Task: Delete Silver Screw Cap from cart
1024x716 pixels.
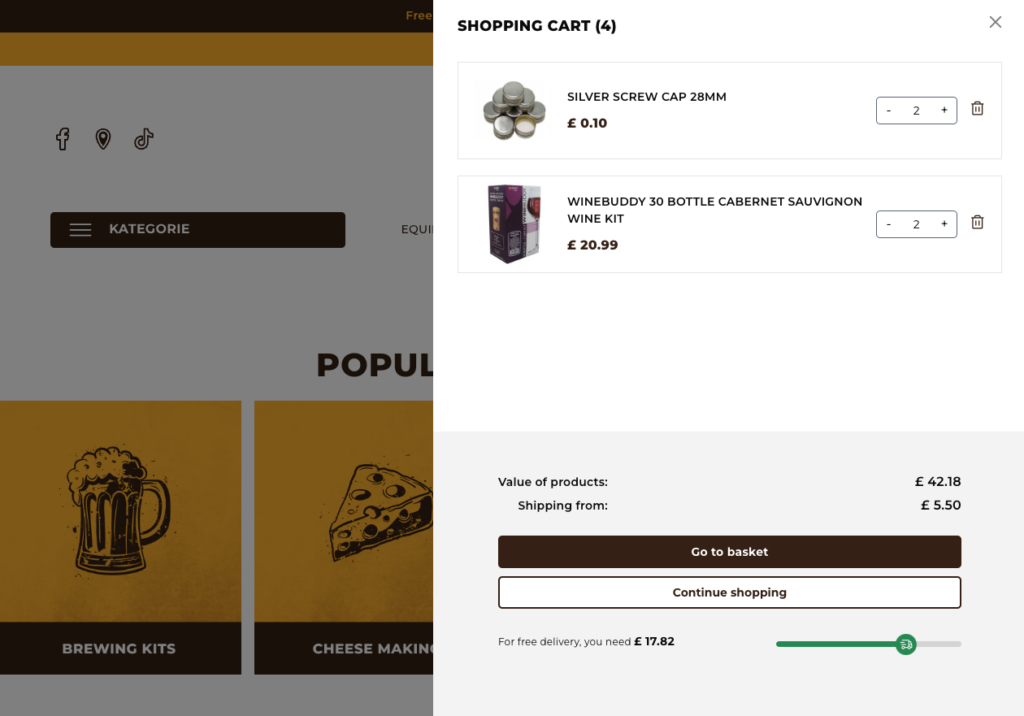Action: (x=977, y=108)
